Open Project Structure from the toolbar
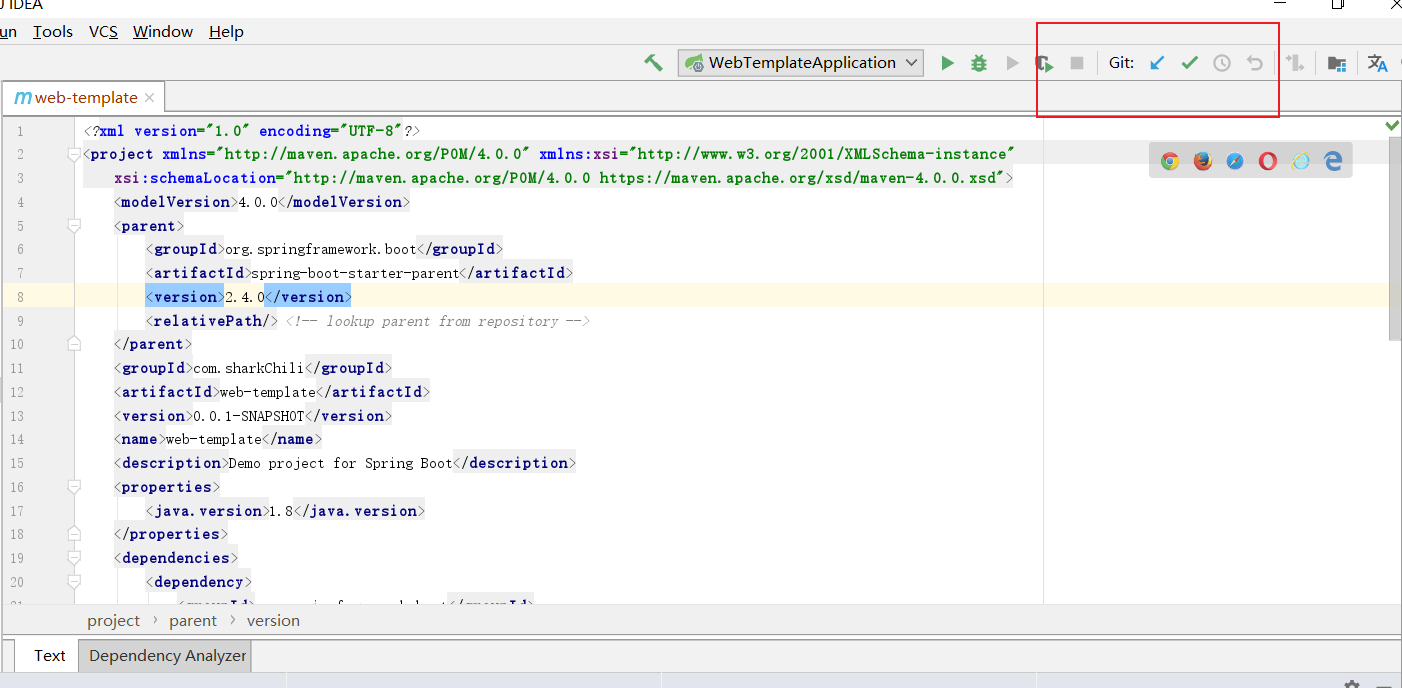The image size is (1402, 688). pos(1336,63)
